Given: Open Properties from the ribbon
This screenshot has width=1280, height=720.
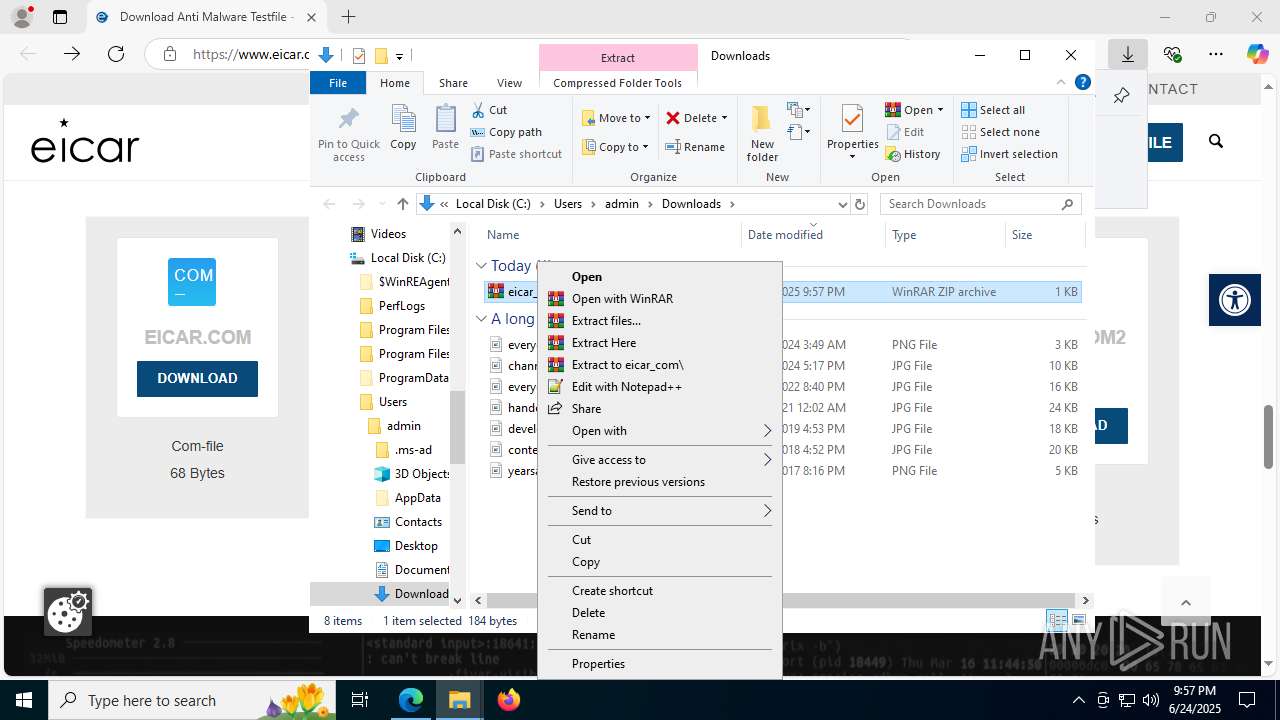Looking at the screenshot, I should point(852,132).
